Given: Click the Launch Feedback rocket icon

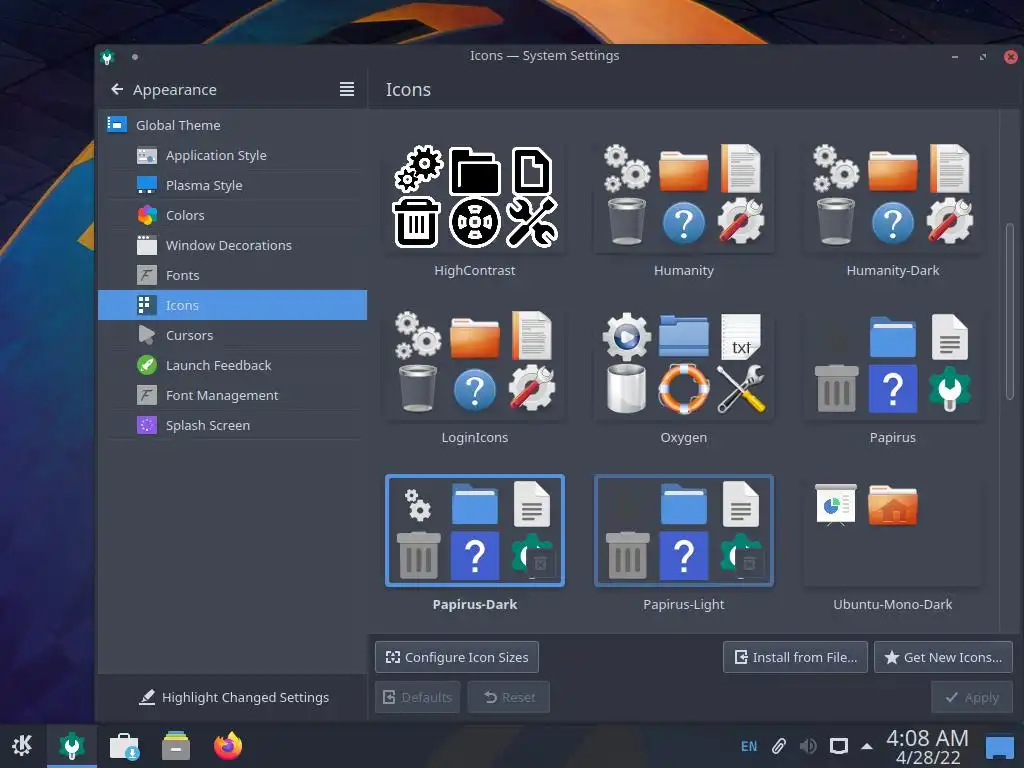Looking at the screenshot, I should click(147, 365).
